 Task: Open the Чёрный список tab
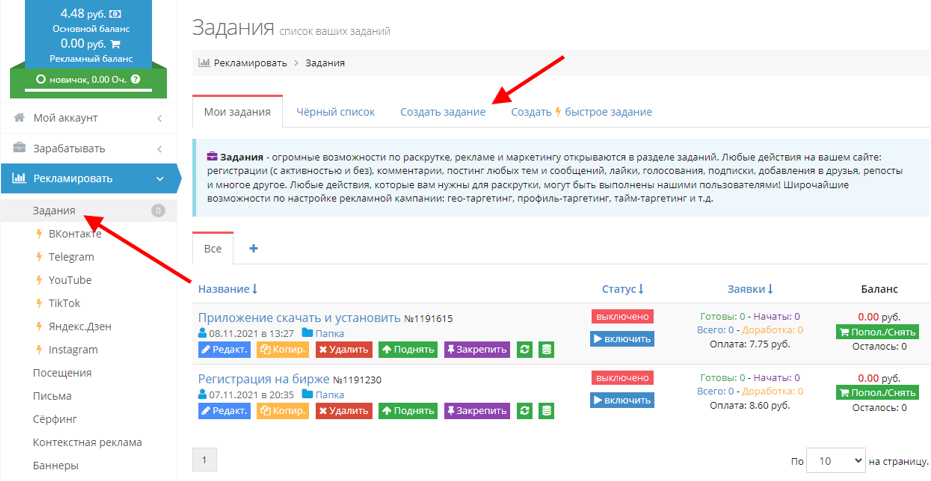click(335, 112)
